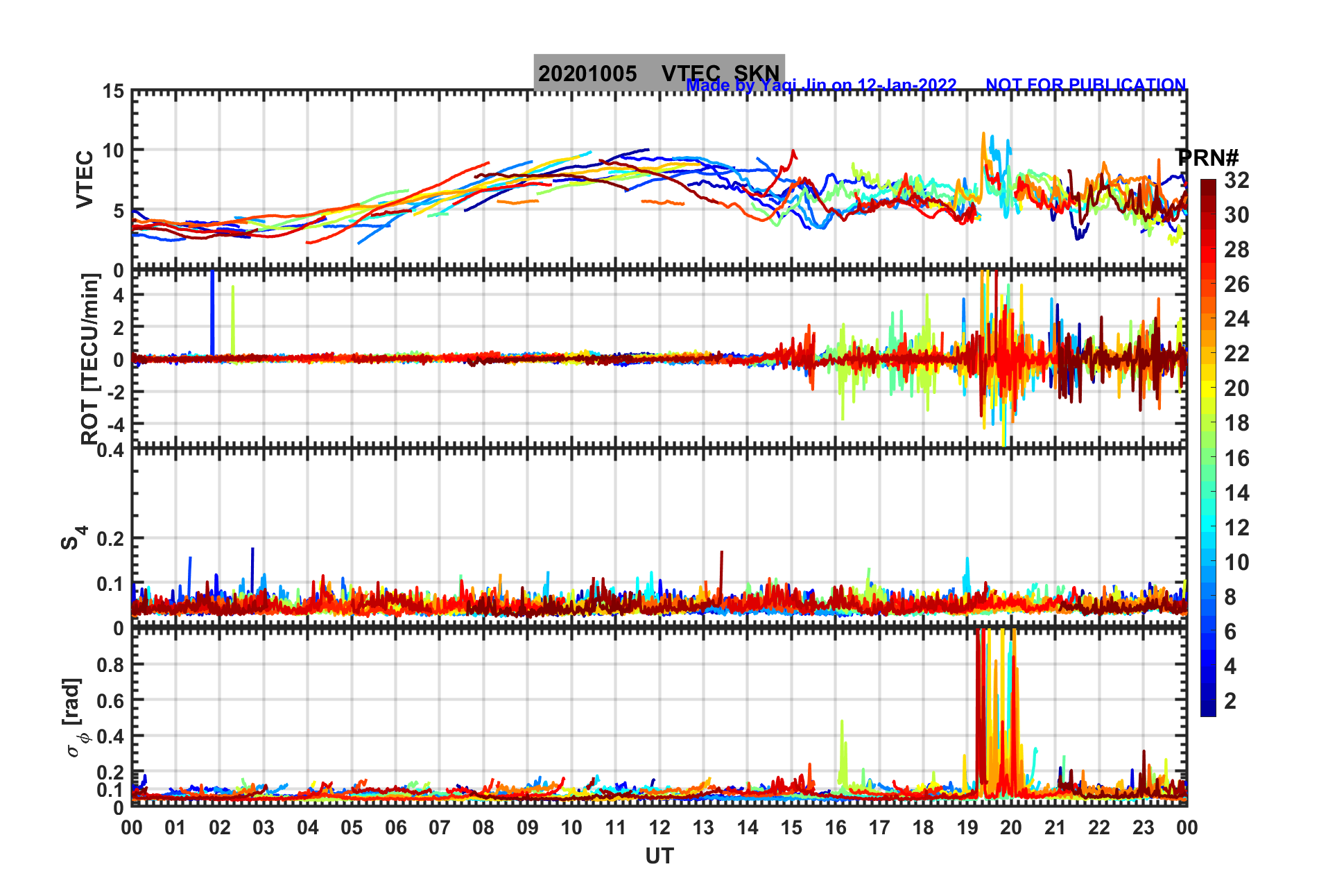
Task: Click the "18" label on PRN colorbar
Action: click(x=1236, y=423)
